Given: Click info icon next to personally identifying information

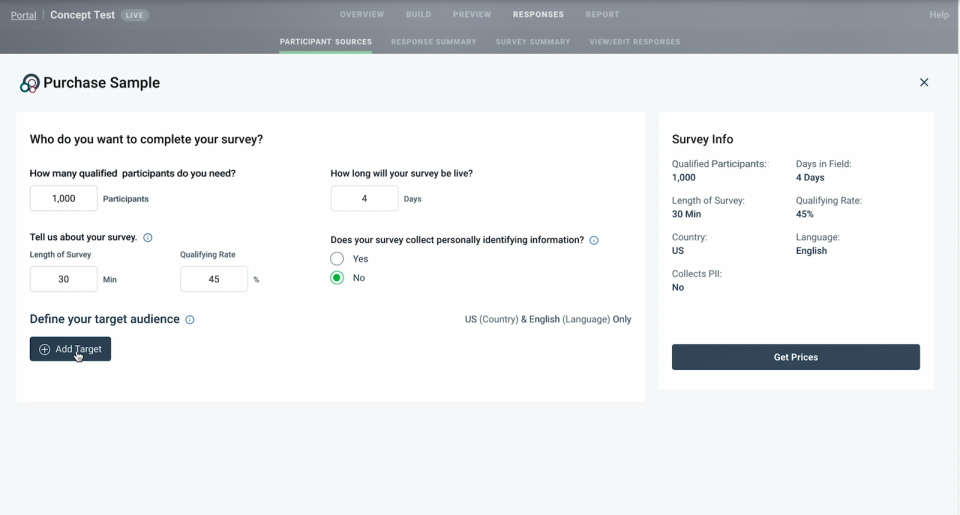Looking at the screenshot, I should pos(594,241).
